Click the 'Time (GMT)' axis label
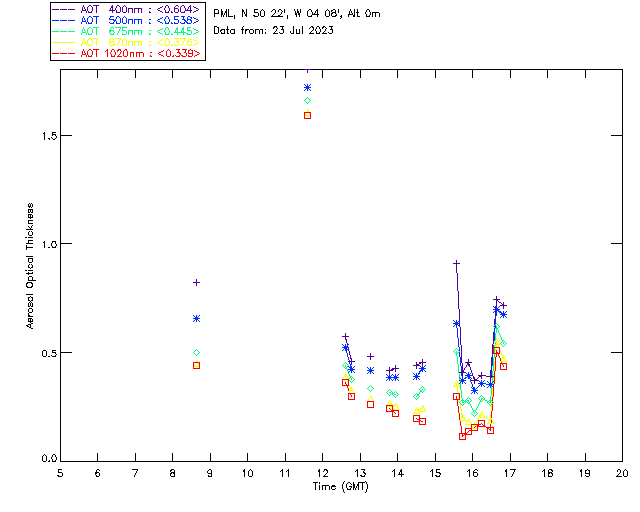Viewport: 640px width, 512px height. 340,486
